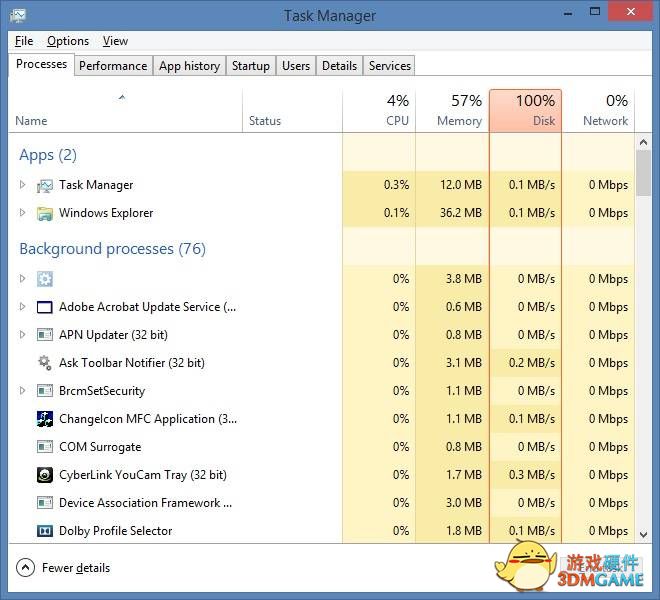This screenshot has width=660, height=600.
Task: Click the Windows Explorer folder icon
Action: tap(45, 213)
